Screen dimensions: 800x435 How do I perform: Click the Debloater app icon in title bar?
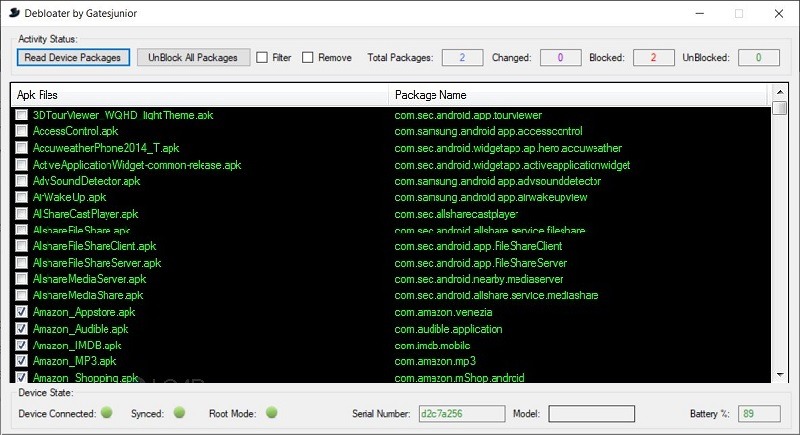click(14, 13)
